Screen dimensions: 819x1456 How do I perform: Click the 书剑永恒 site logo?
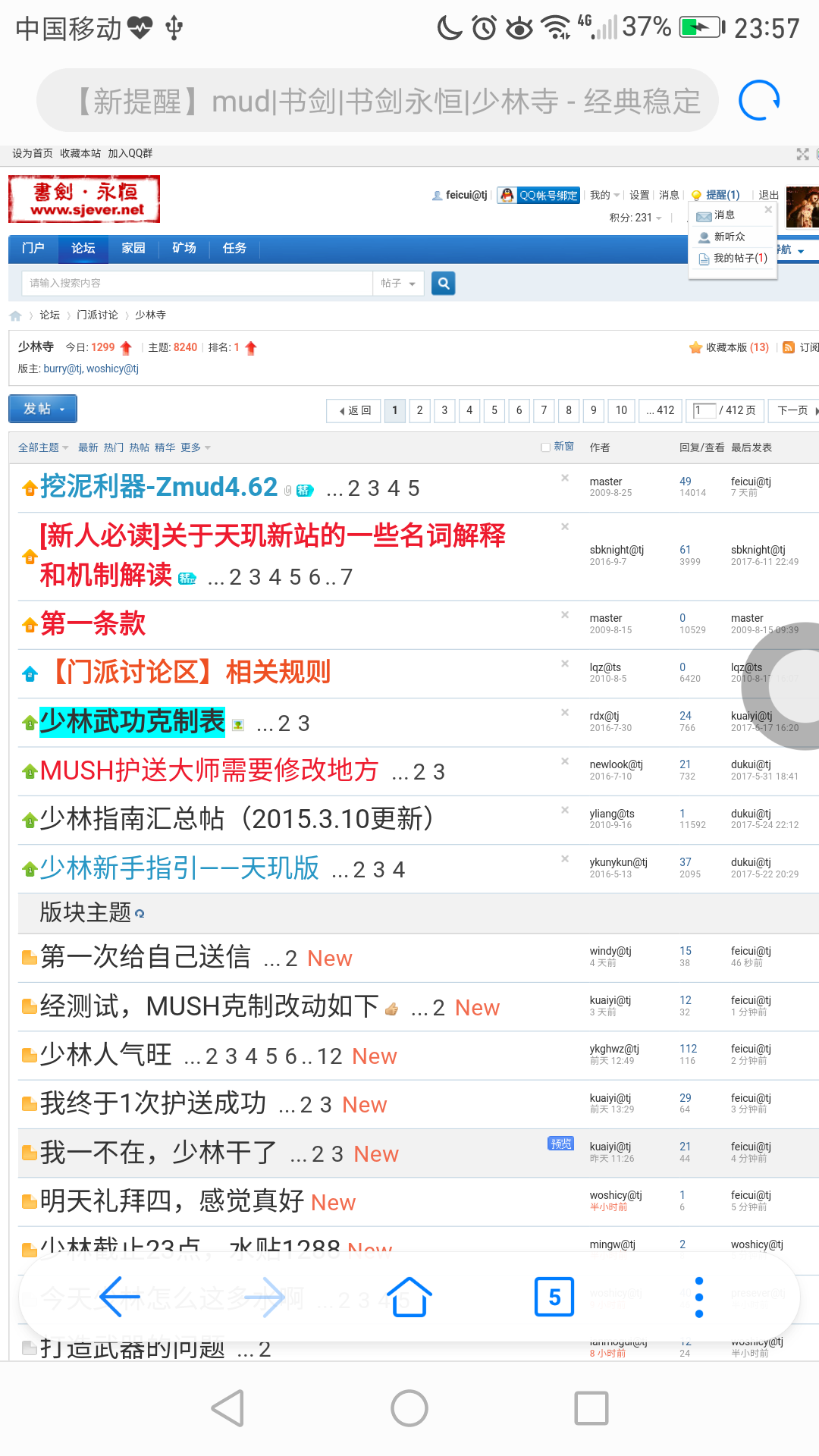tap(84, 199)
